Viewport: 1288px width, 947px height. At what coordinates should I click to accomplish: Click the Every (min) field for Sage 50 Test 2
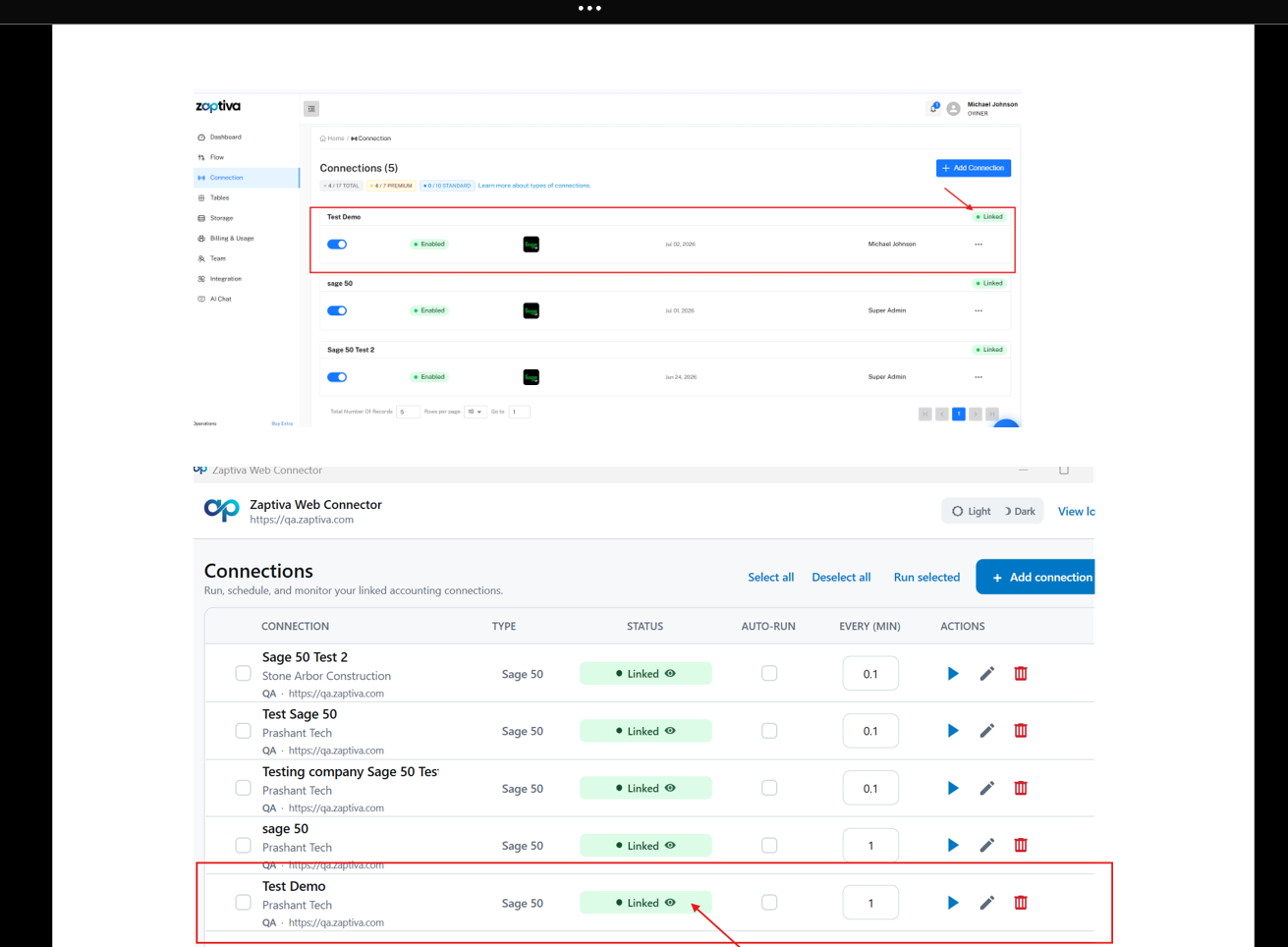click(870, 674)
